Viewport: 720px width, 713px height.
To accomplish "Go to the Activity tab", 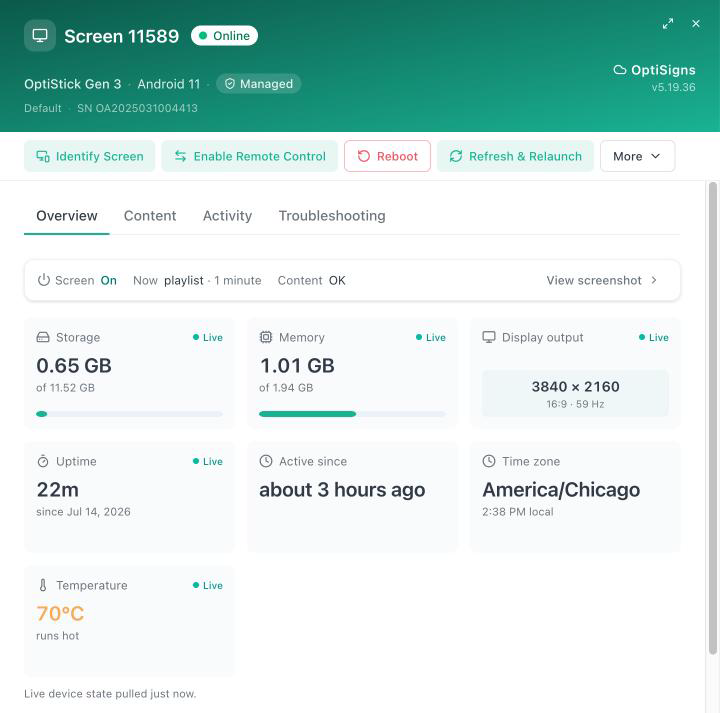I will (227, 216).
